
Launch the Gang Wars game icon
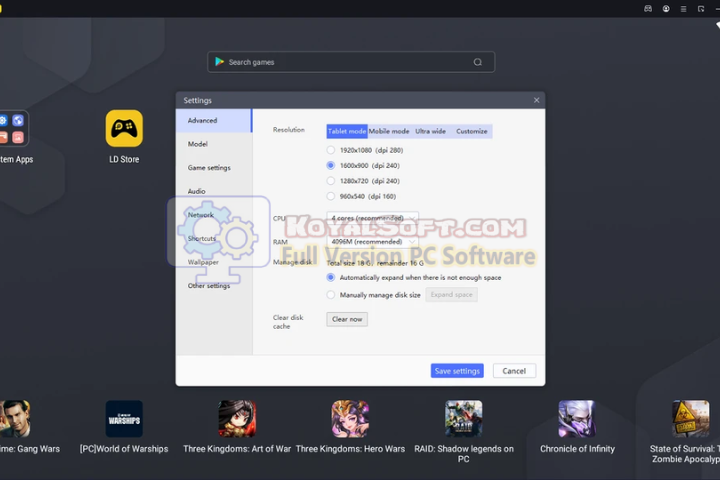tap(14, 418)
